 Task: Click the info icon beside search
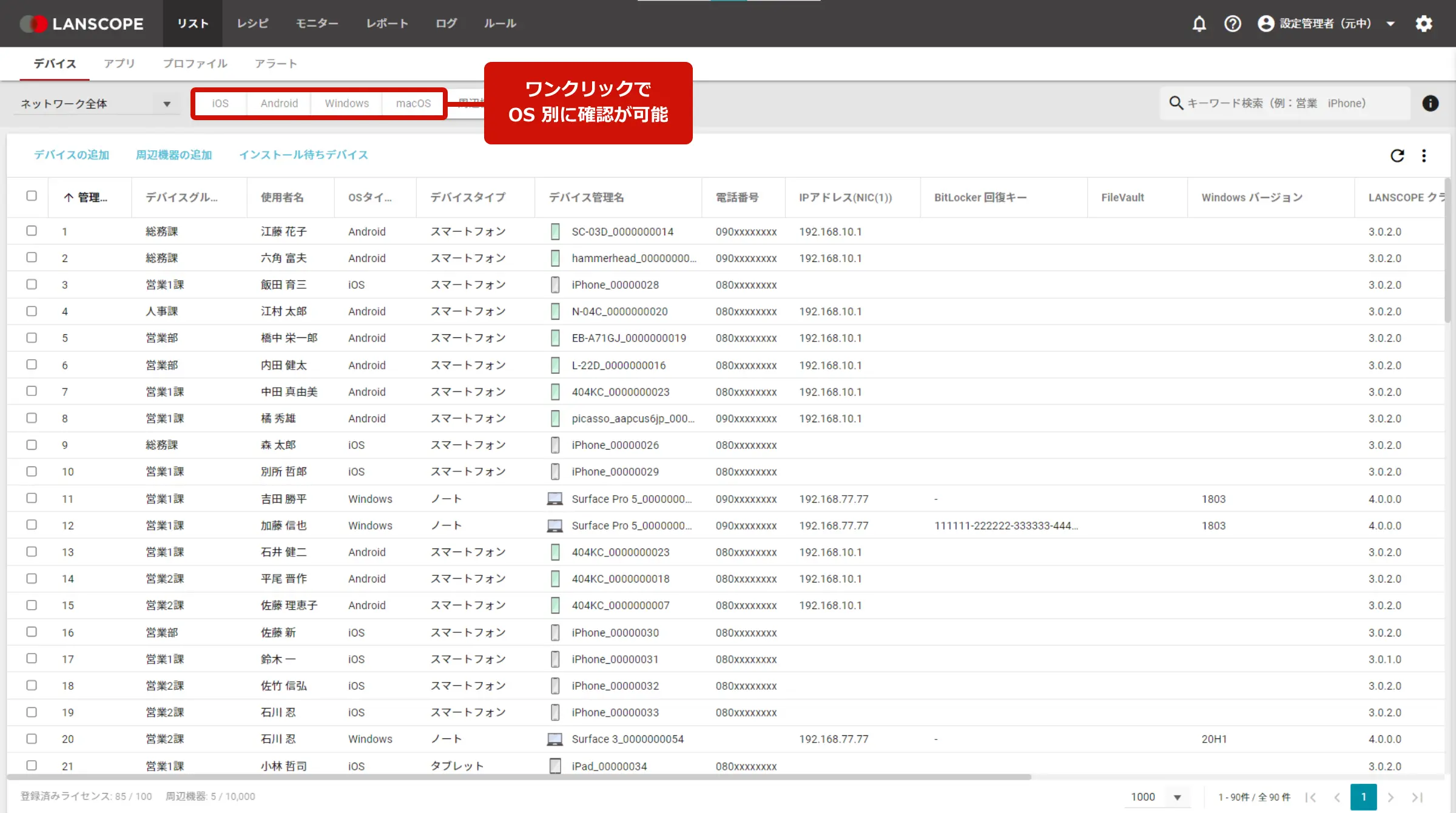pos(1430,103)
